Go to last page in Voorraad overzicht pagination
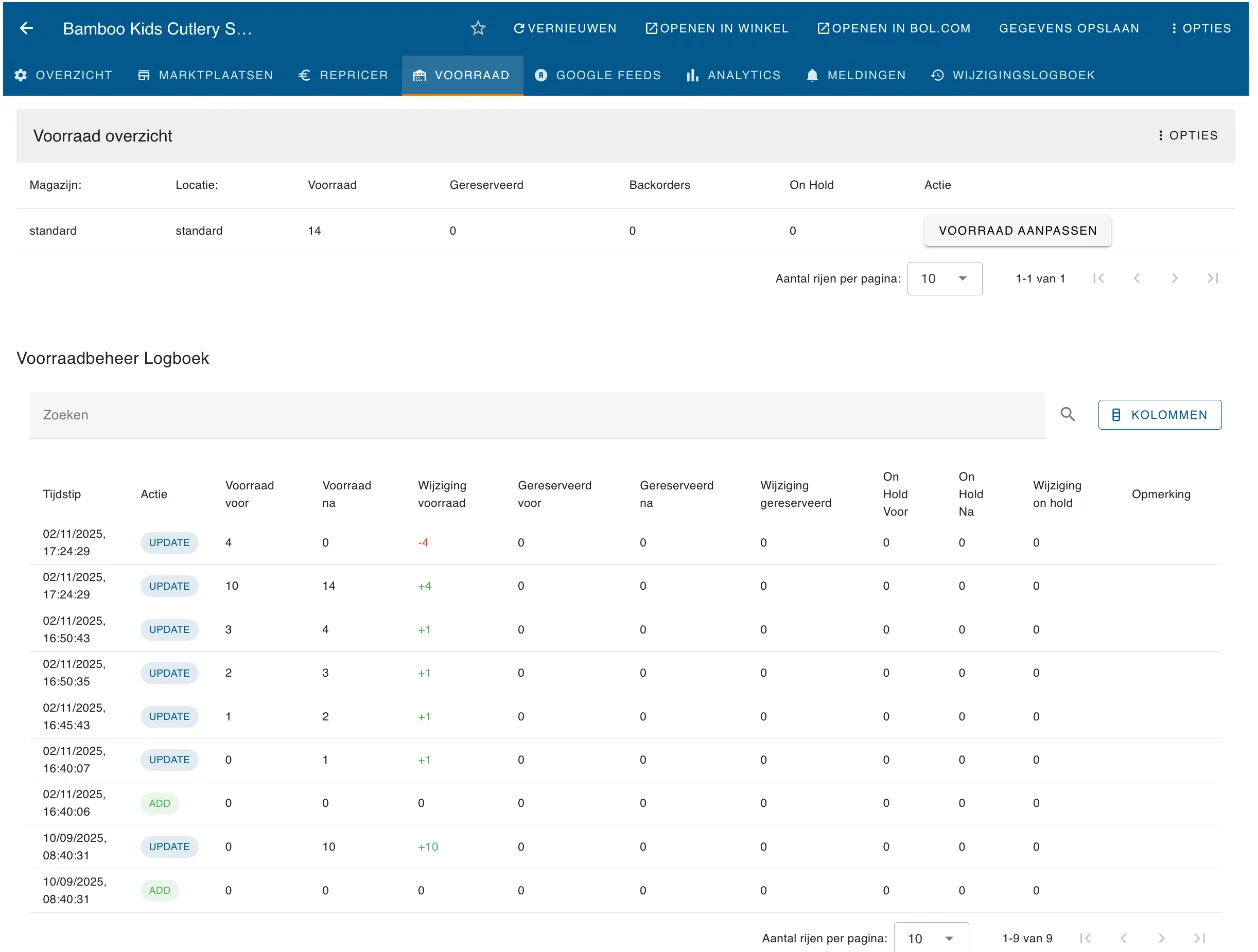 (1213, 279)
